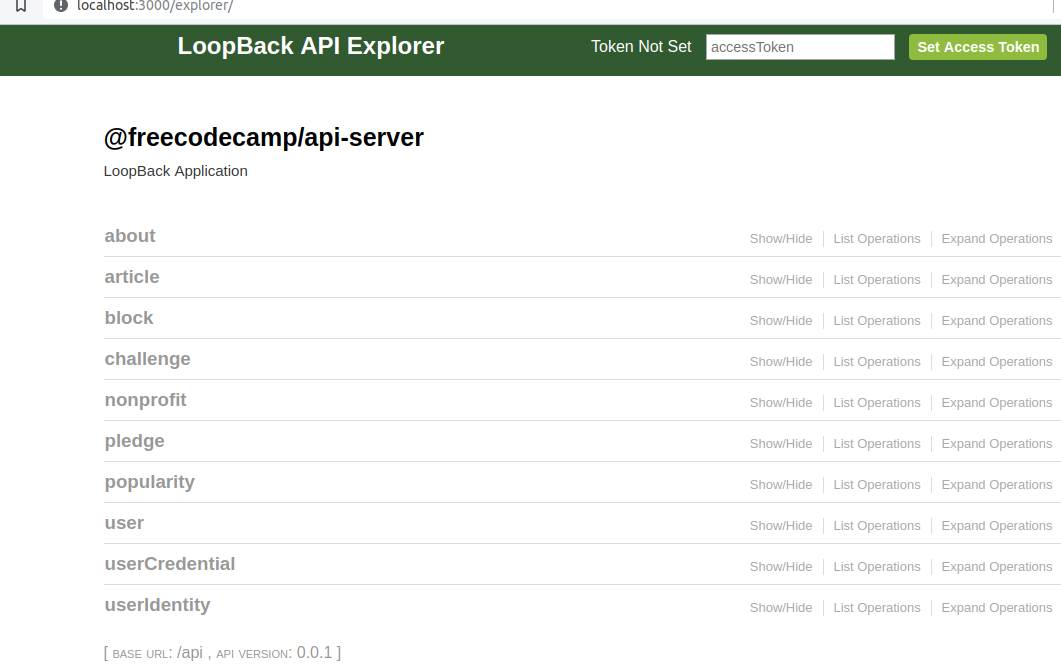Select the @freecodecamp/api-server heading link

(x=264, y=137)
